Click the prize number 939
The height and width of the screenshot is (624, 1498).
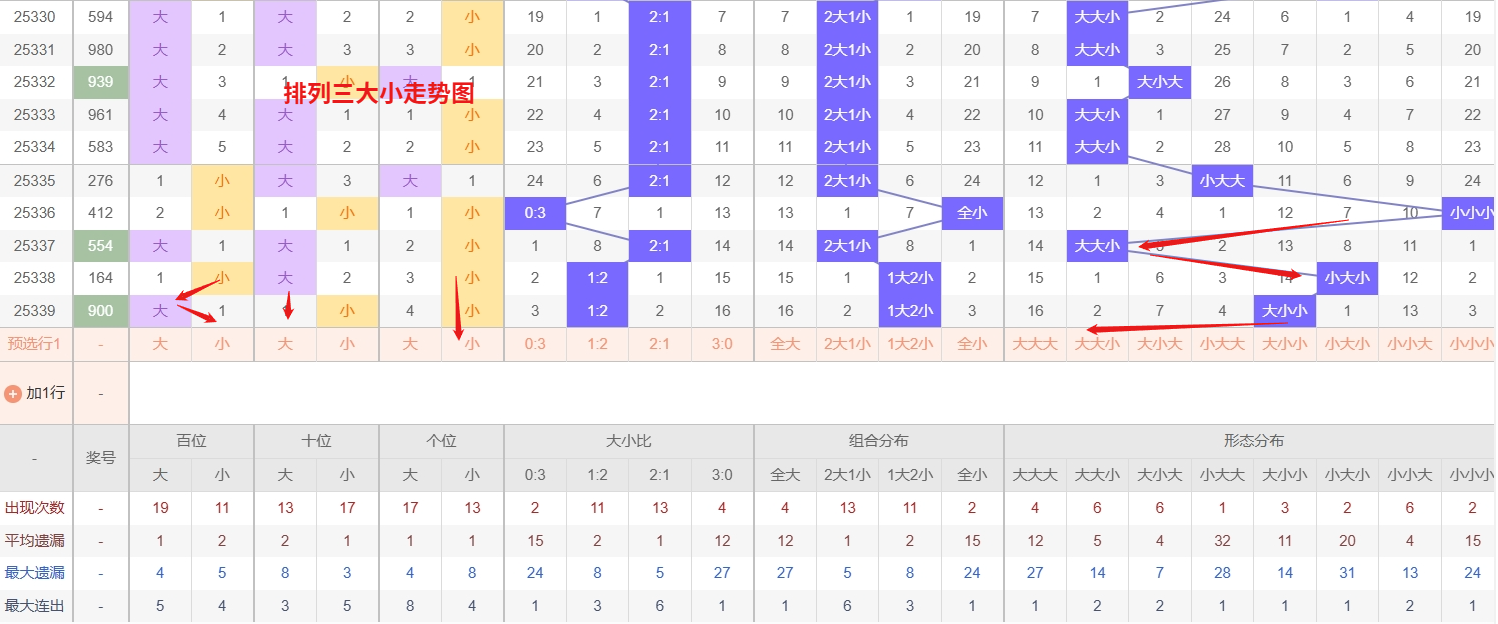point(101,82)
